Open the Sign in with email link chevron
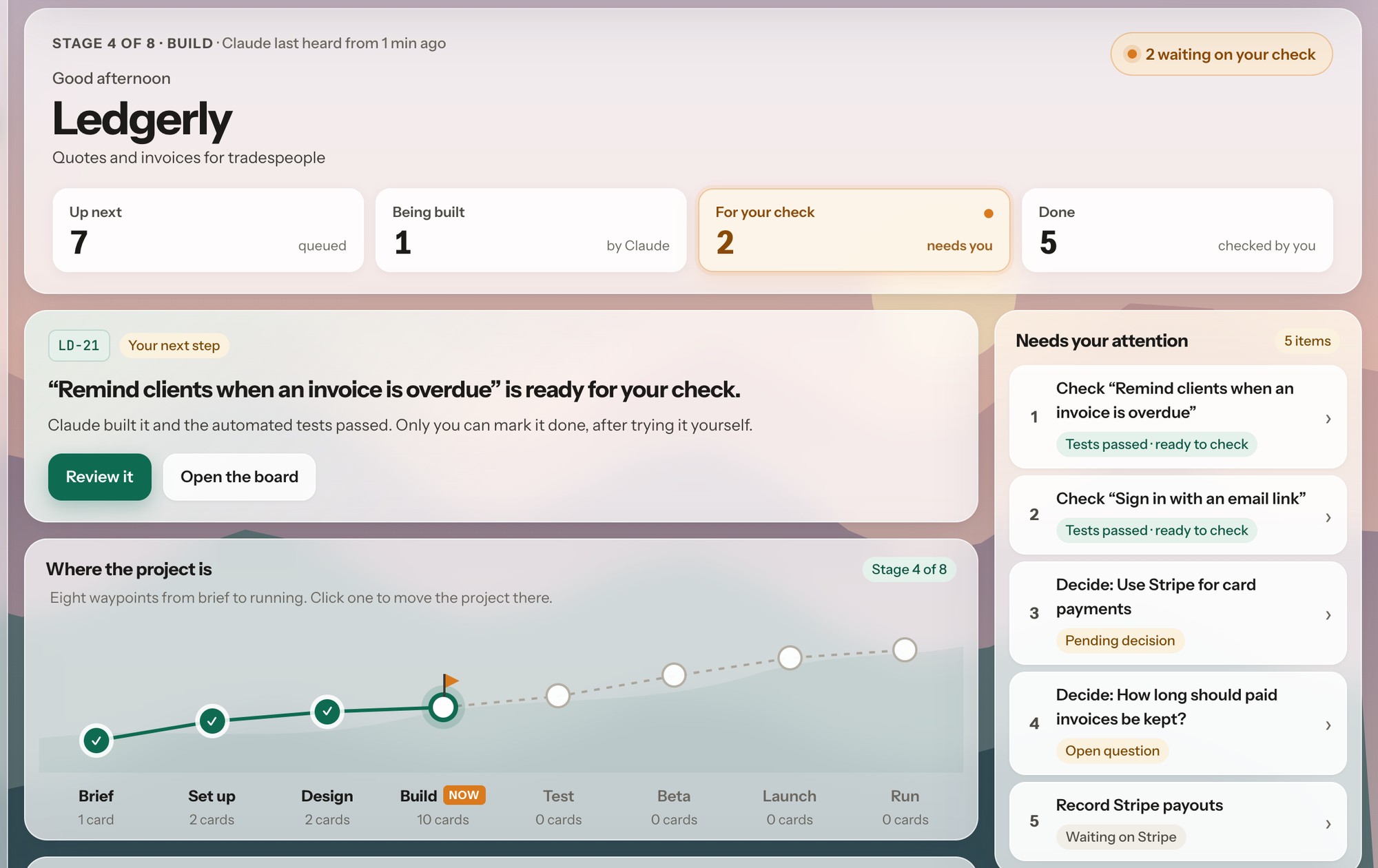1378x868 pixels. 1328,517
